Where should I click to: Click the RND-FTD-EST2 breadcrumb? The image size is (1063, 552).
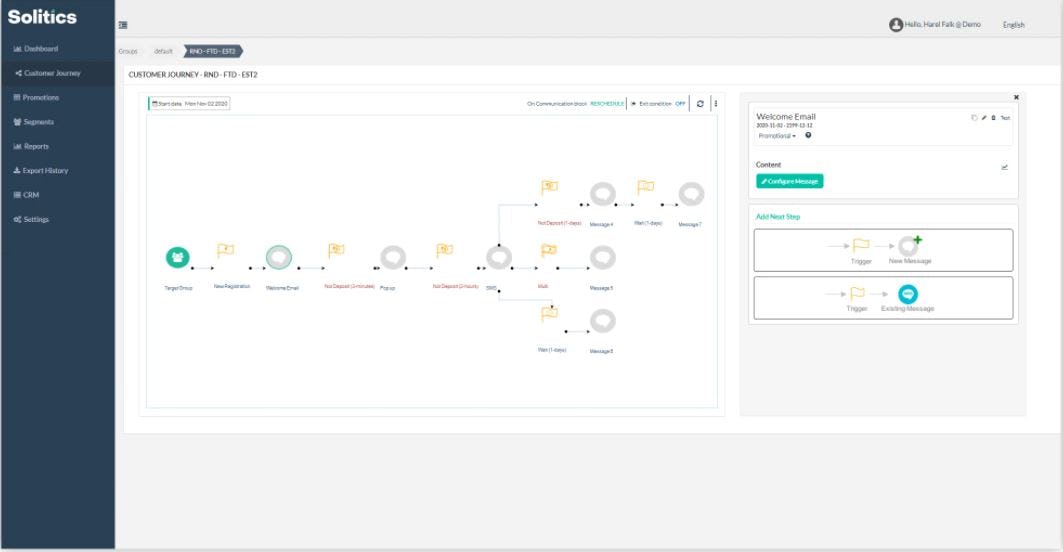[x=213, y=52]
